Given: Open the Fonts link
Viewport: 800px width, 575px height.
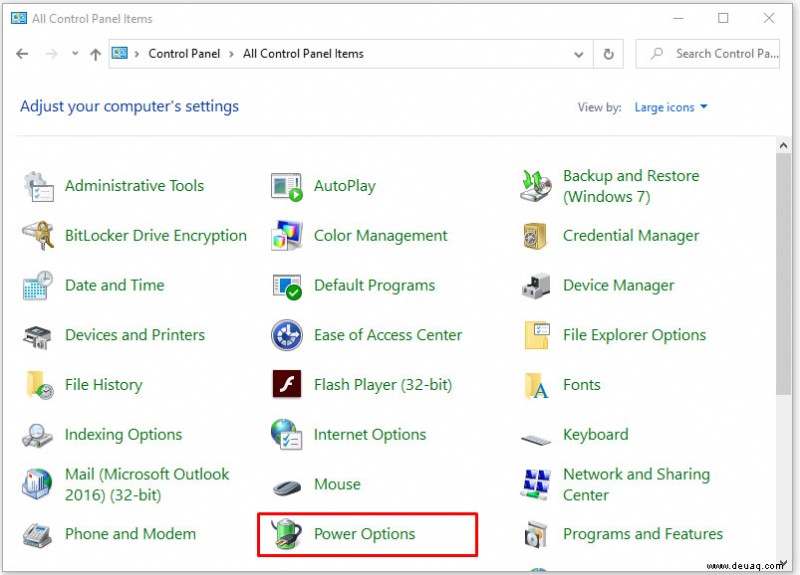Looking at the screenshot, I should pos(582,385).
